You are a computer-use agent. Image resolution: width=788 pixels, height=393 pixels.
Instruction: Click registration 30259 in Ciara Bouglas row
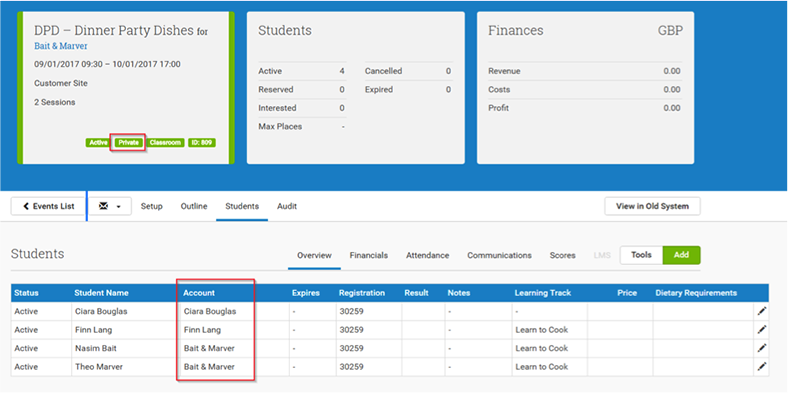click(x=351, y=311)
